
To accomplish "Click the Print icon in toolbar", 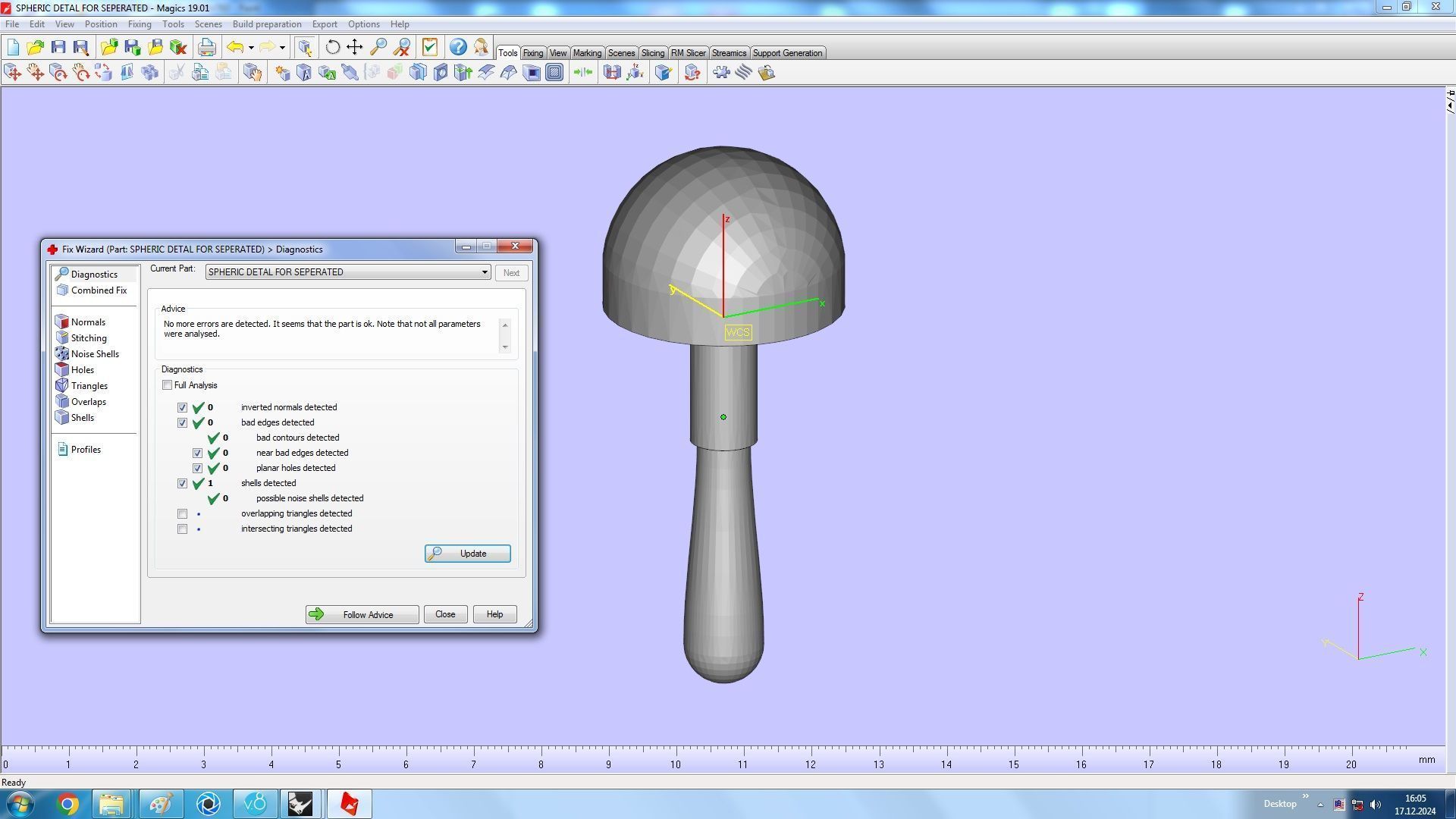I will tap(206, 47).
